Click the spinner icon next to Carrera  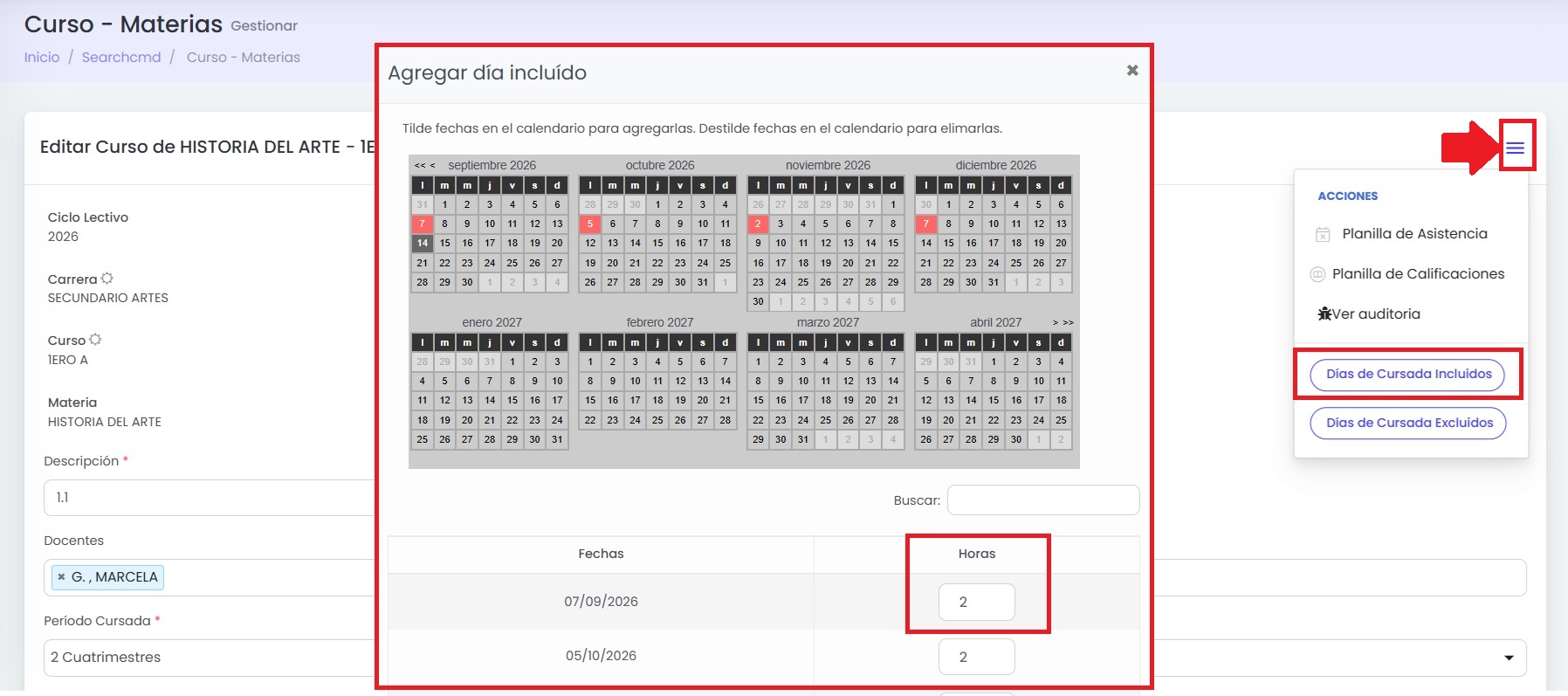(x=107, y=279)
